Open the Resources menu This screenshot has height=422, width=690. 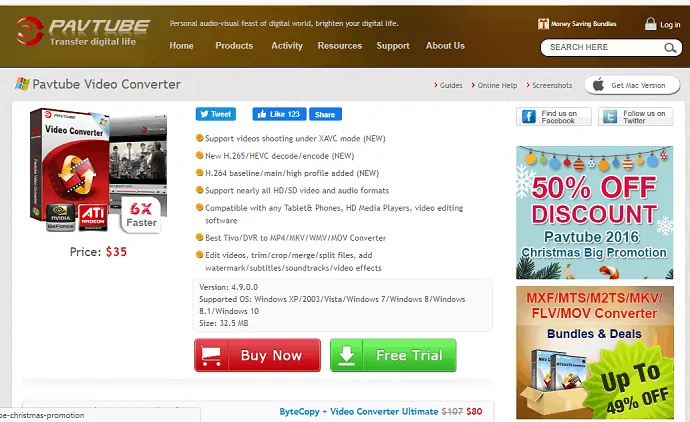point(340,46)
